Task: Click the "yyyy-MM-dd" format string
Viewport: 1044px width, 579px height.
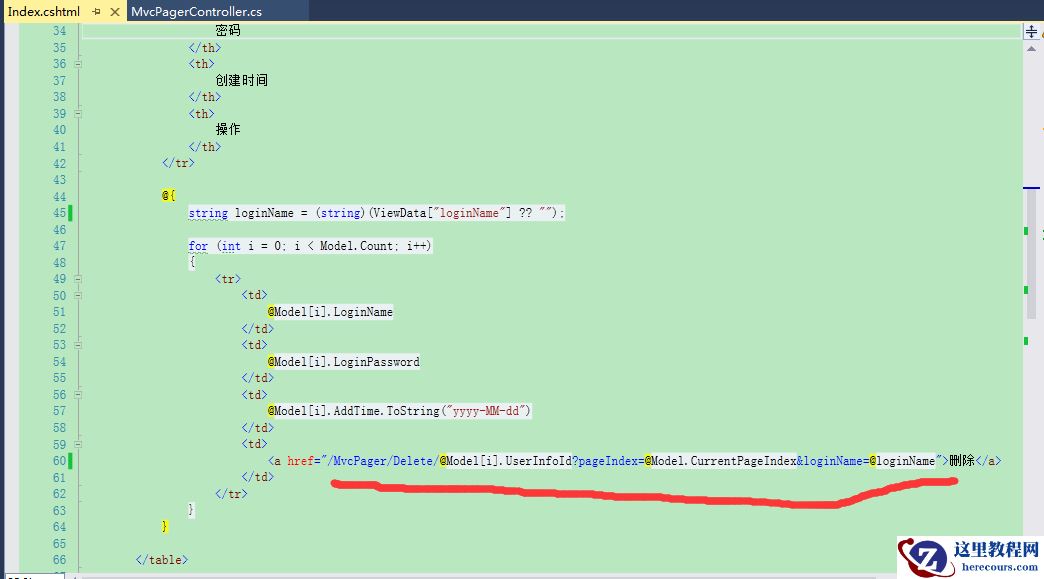Action: coord(485,411)
